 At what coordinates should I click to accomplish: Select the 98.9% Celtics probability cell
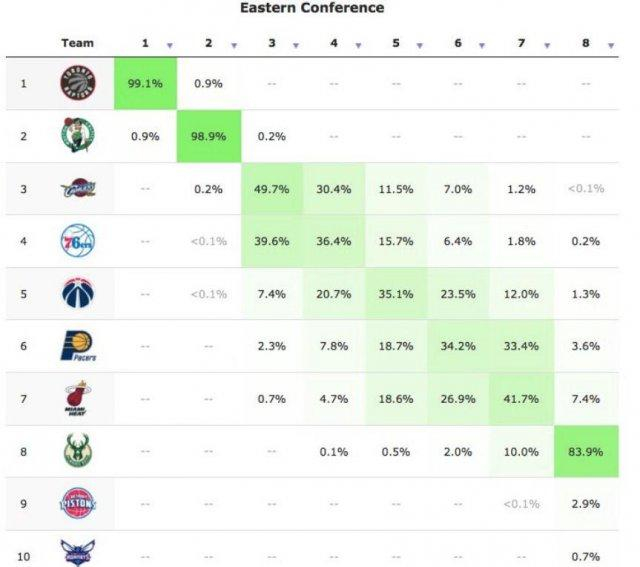point(208,136)
